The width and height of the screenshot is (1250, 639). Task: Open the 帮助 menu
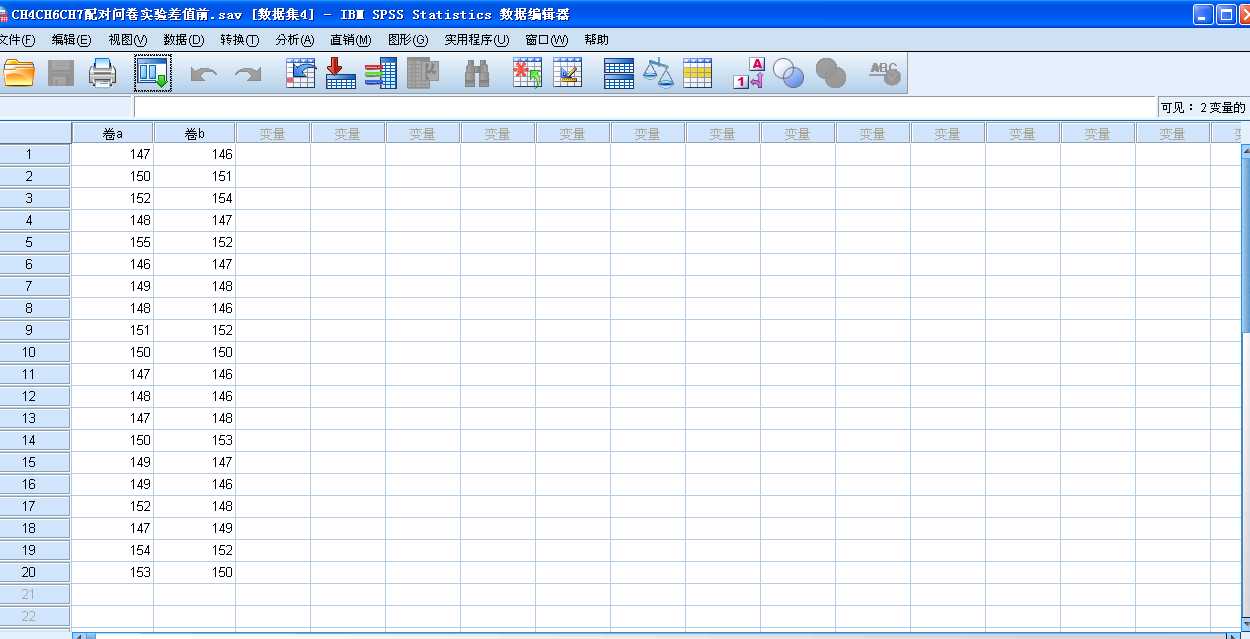(x=596, y=40)
